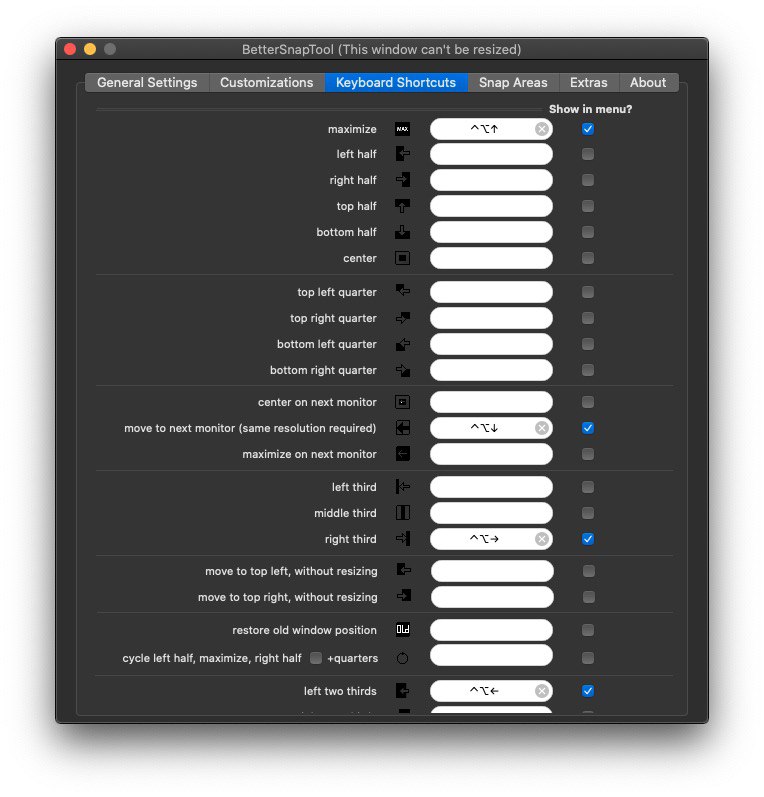The image size is (764, 797).
Task: Click the bottom left quarter icon
Action: pos(403,345)
